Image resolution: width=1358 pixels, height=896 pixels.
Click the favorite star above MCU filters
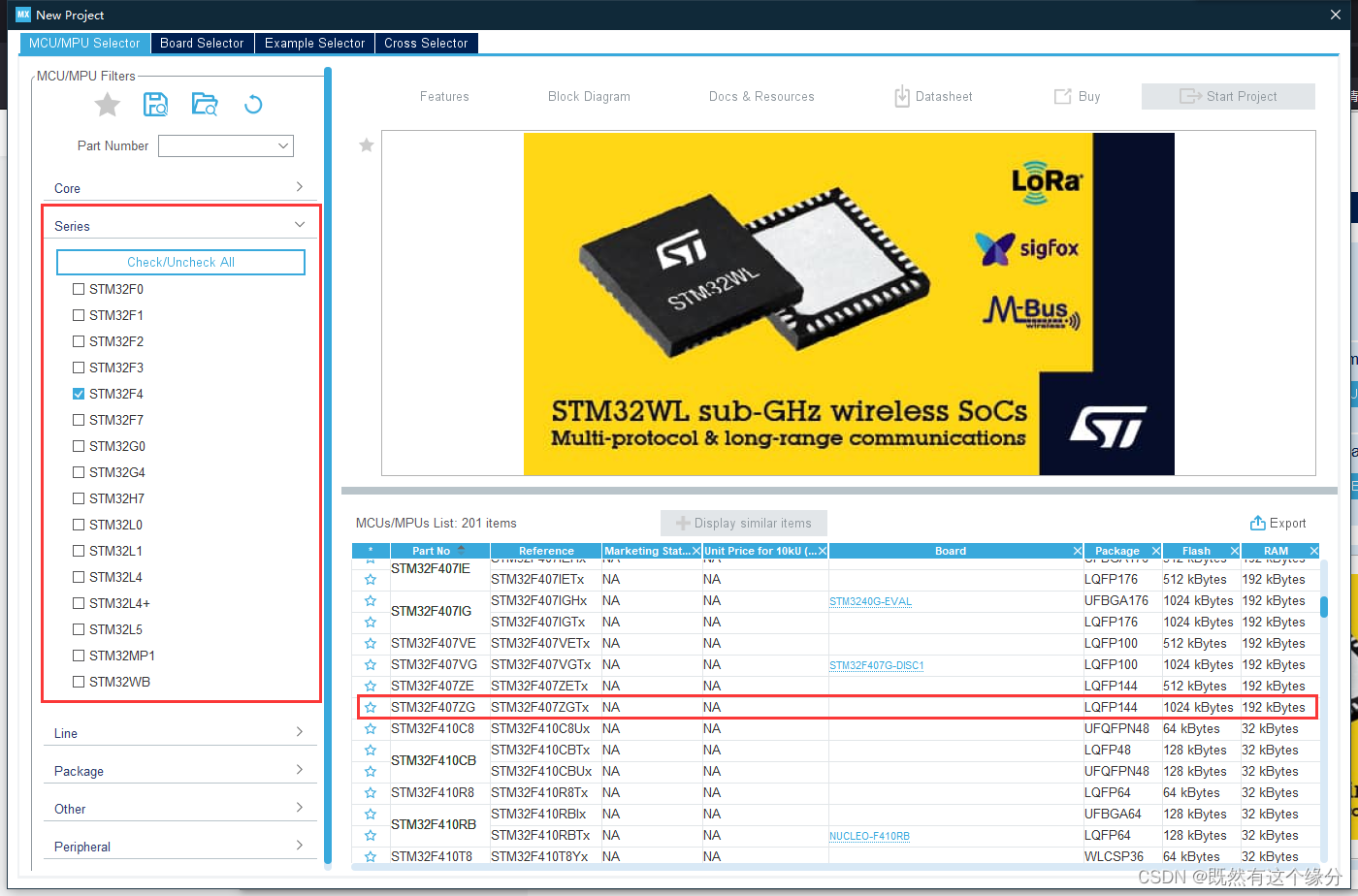(x=107, y=104)
